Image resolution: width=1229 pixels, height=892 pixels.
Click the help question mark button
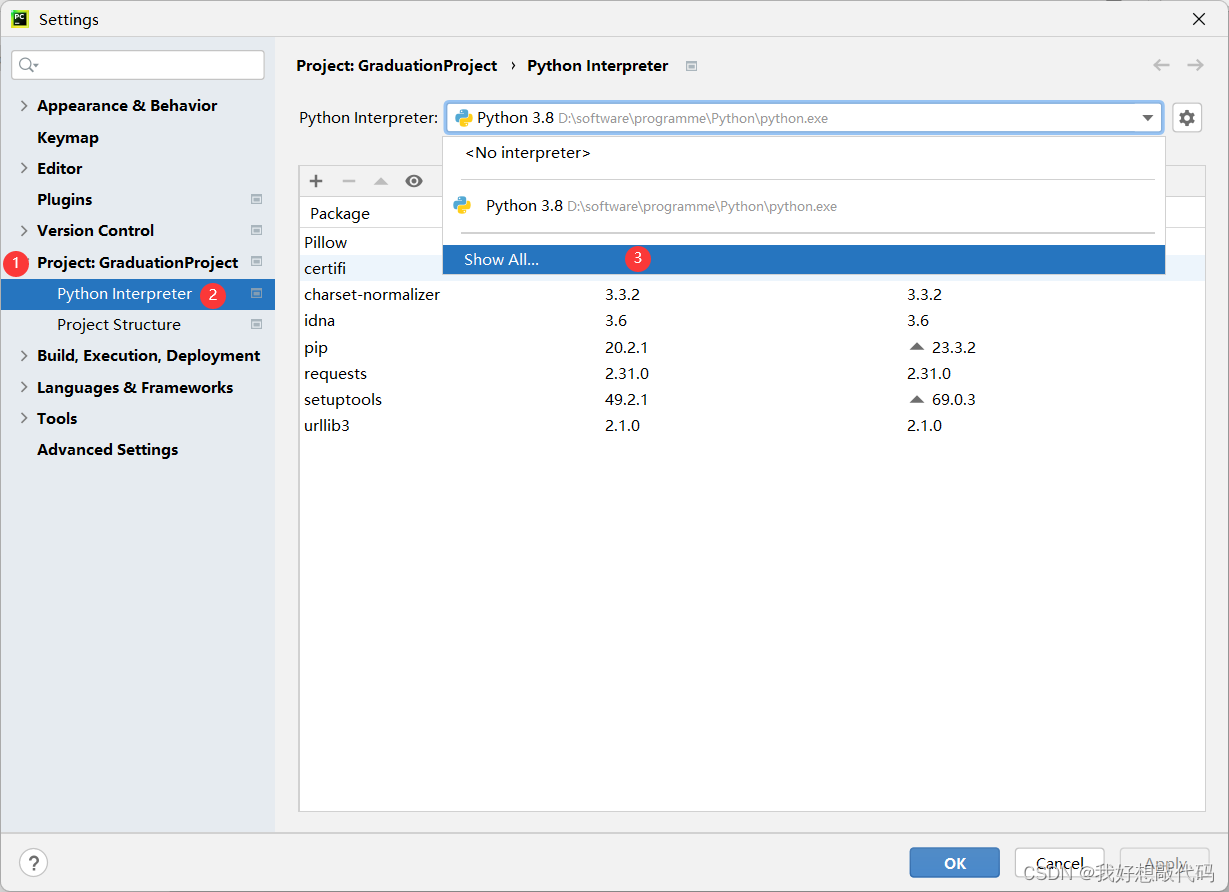[x=33, y=863]
